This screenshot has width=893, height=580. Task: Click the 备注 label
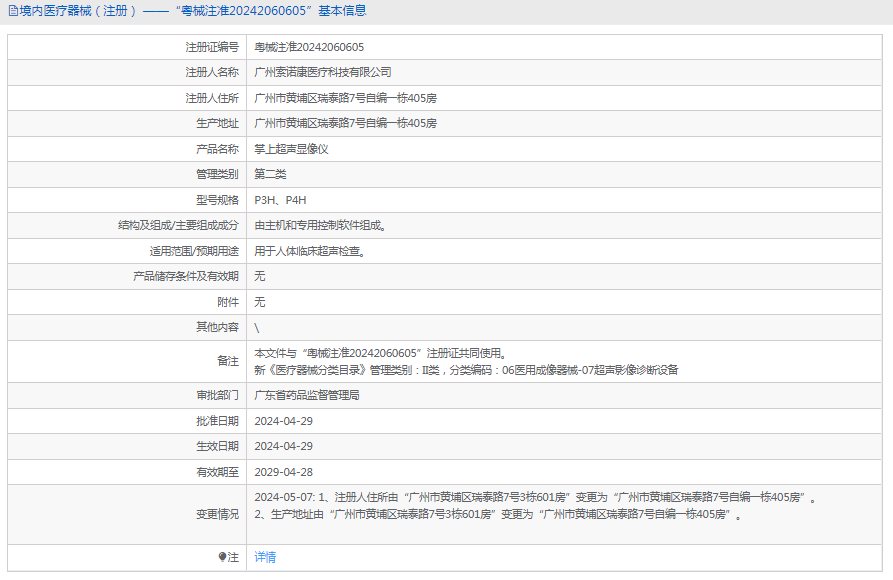(x=228, y=361)
